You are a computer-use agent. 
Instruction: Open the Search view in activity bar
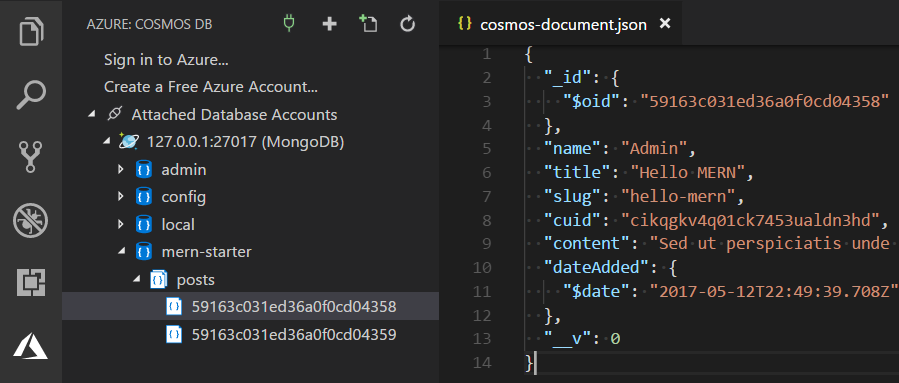(31, 94)
